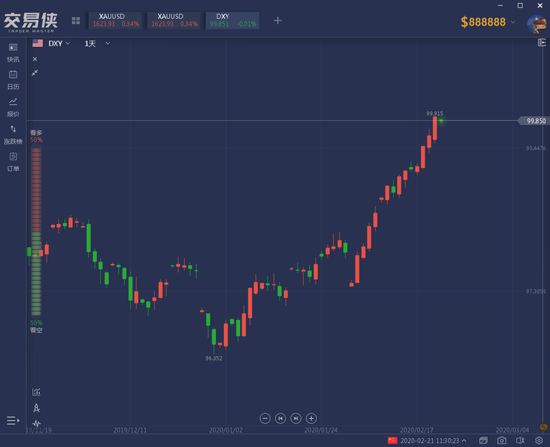Open the 1天 timeframe dropdown
The image size is (550, 447).
97,43
